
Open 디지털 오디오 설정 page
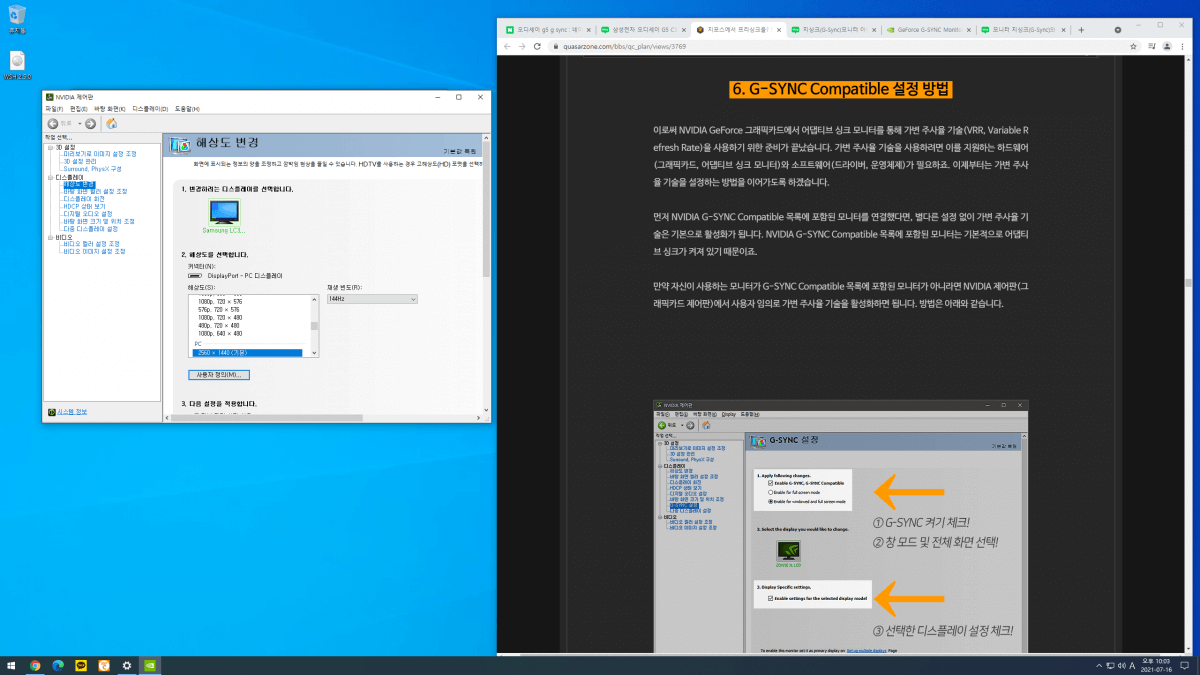(87, 214)
